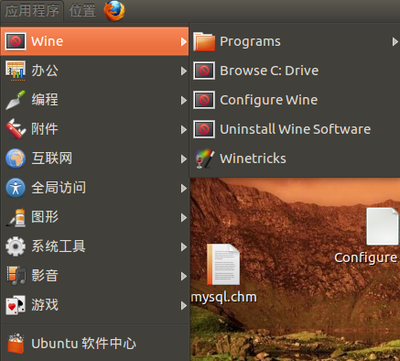400x361 pixels.
Task: Expand the 游戏 submenu arrow
Action: (183, 306)
